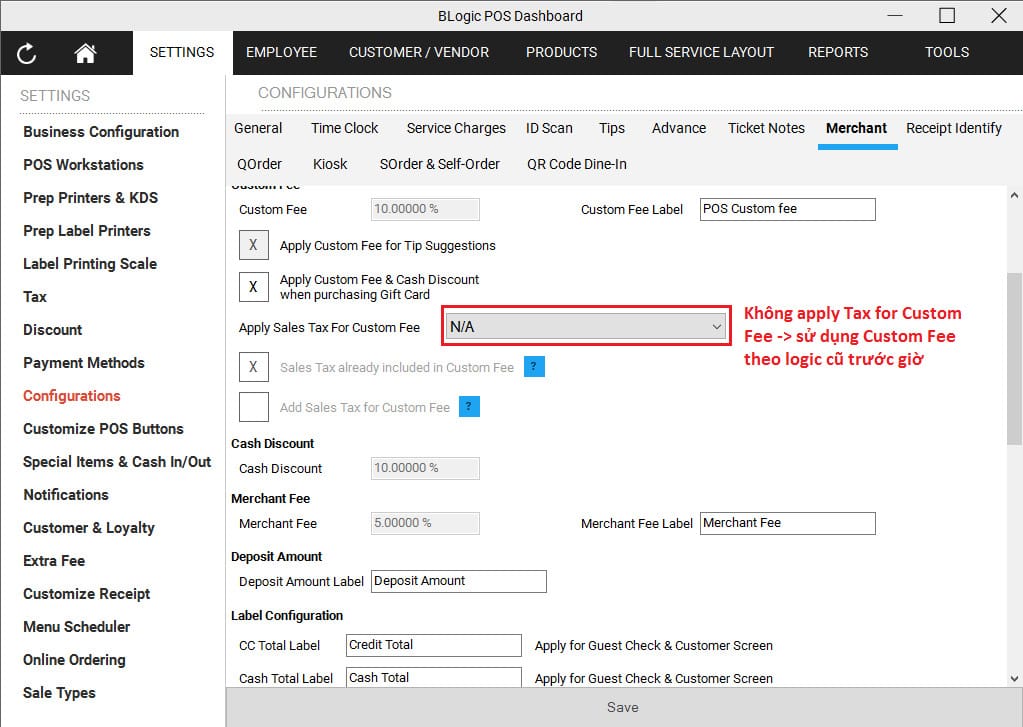Uncheck Sales Tax already included in Custom Fee
Screen dimensions: 1023x727
click(253, 367)
